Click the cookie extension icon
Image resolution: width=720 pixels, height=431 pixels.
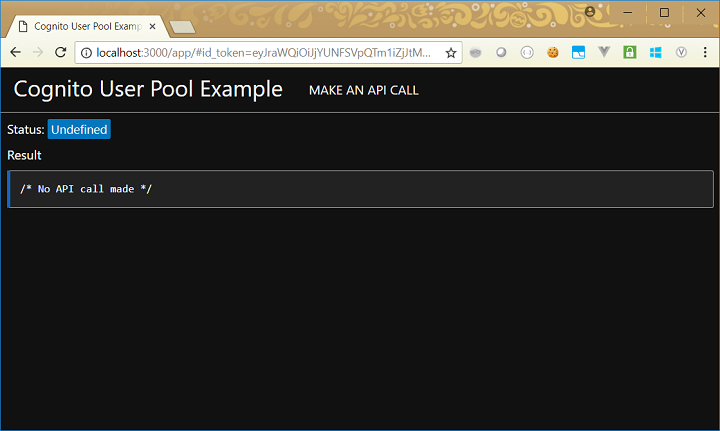click(552, 52)
